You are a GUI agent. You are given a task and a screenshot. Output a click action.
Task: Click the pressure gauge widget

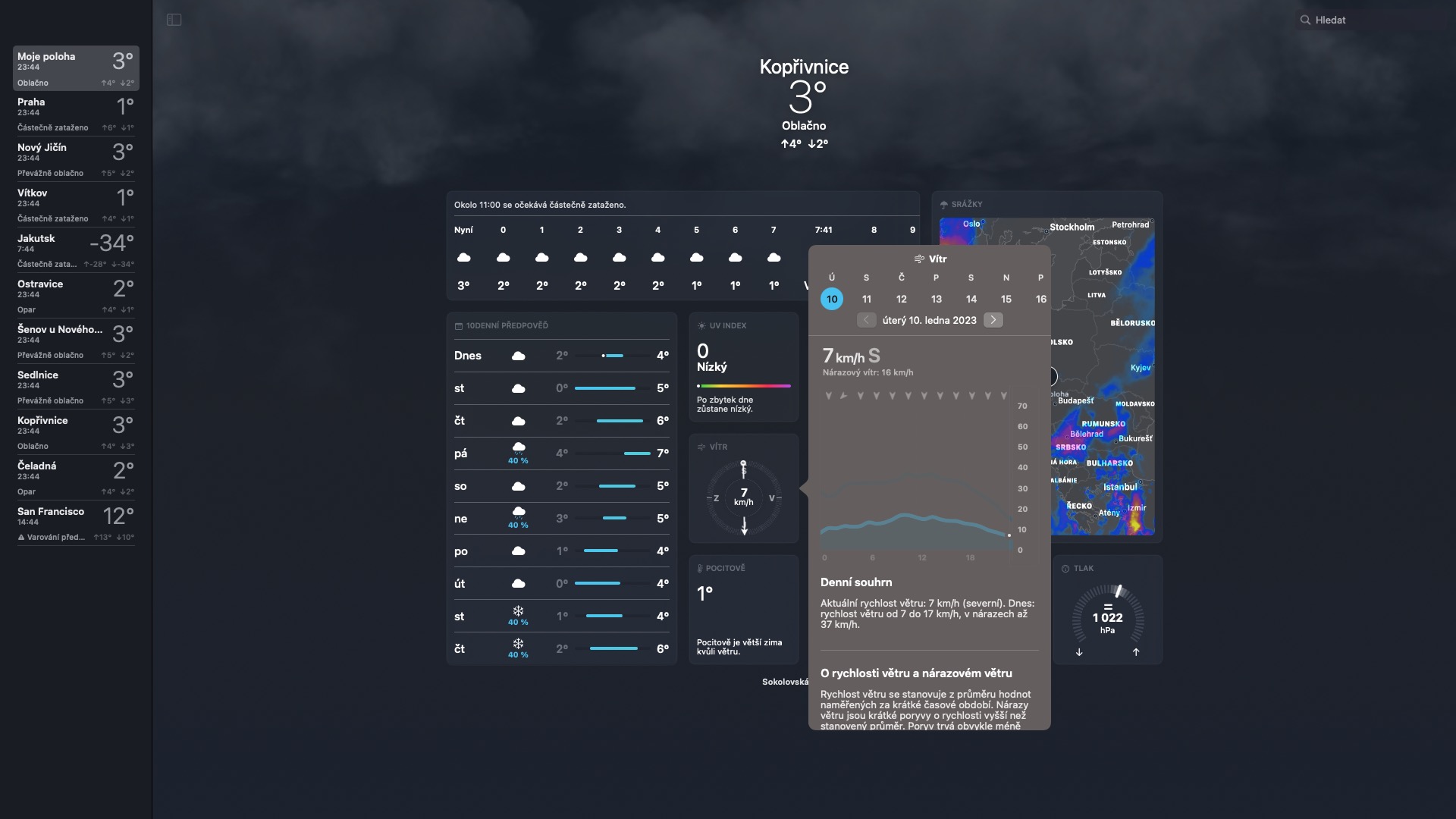(1107, 617)
